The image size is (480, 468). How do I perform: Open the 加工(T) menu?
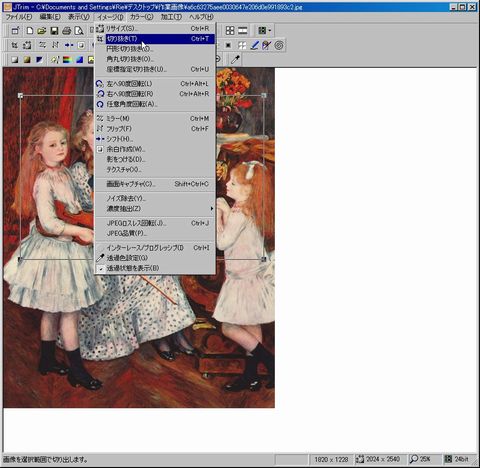tap(171, 17)
